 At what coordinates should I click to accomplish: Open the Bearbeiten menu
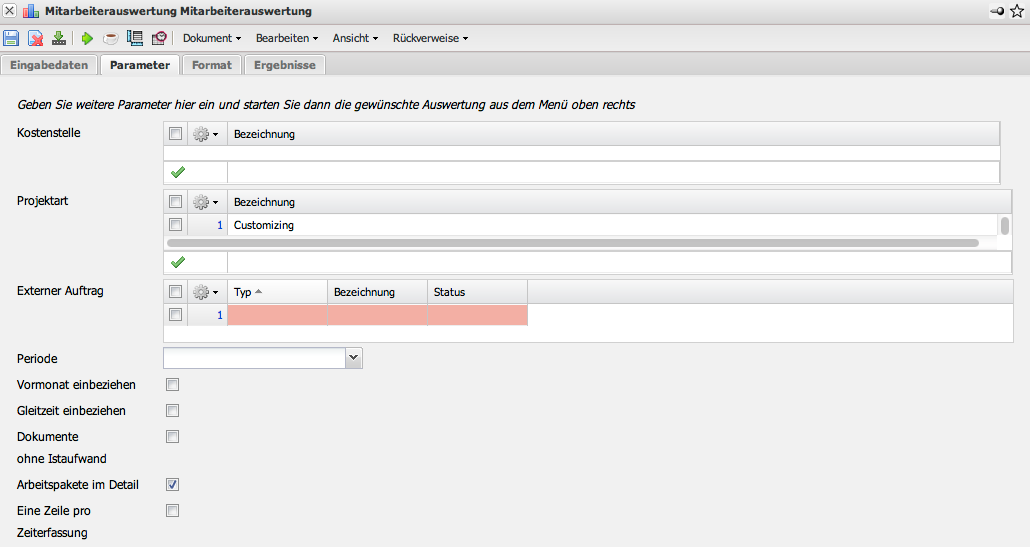click(286, 38)
